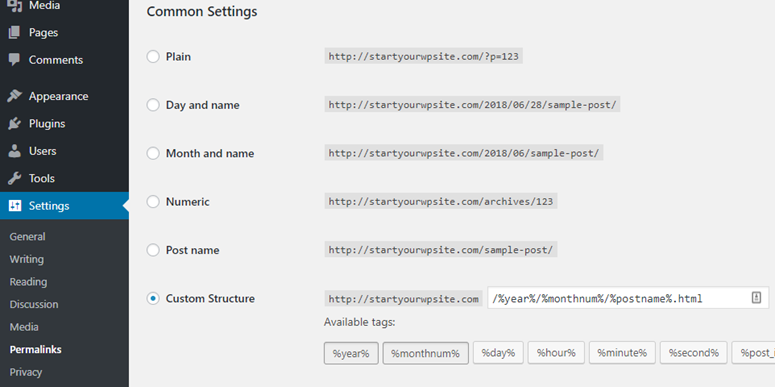Screen dimensions: 775x387
Task: Click the Tools wrench icon
Action: coord(15,178)
